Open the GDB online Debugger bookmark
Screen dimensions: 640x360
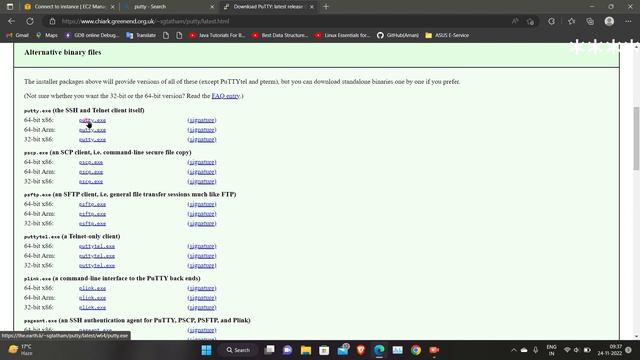click(92, 36)
